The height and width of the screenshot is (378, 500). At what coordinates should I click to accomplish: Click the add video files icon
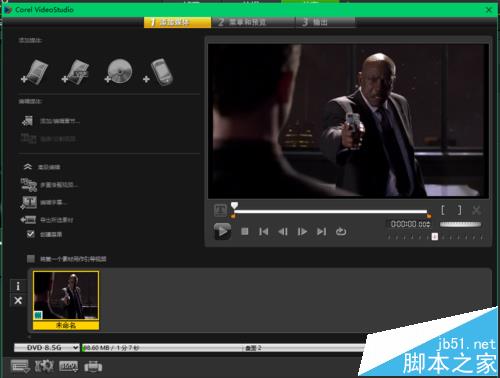pyautogui.click(x=35, y=72)
